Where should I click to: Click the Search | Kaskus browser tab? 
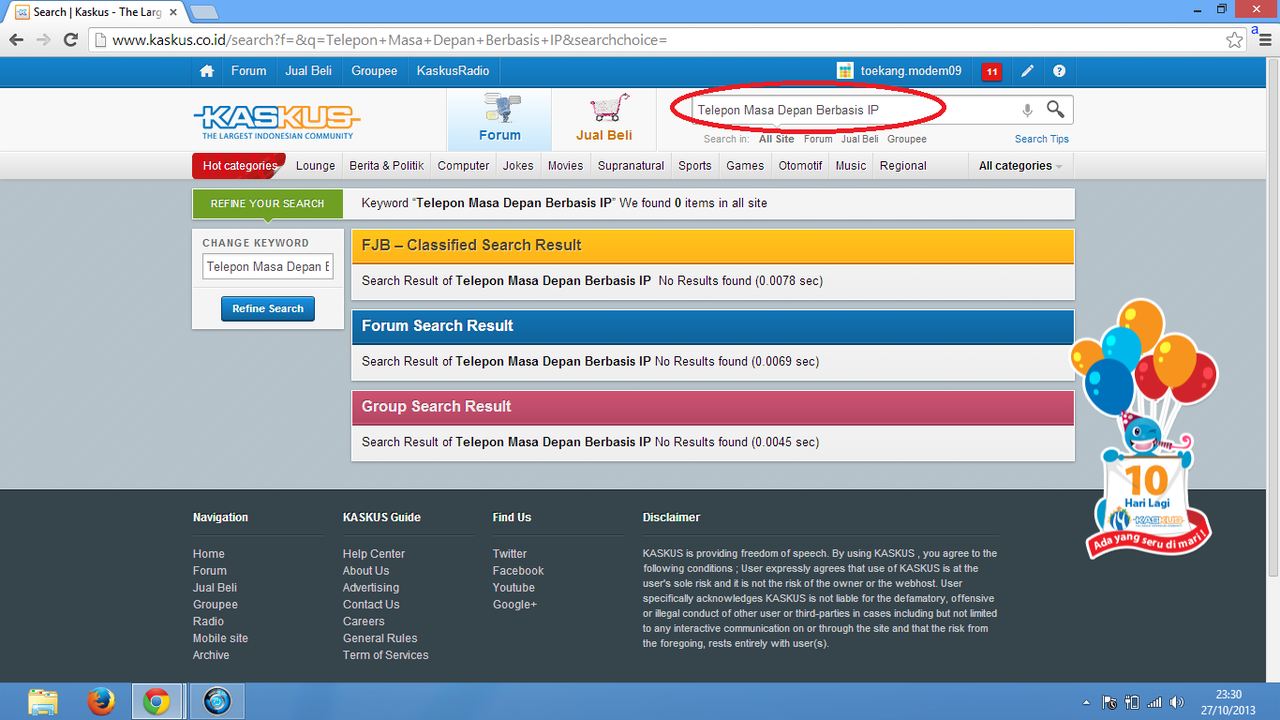click(x=95, y=12)
